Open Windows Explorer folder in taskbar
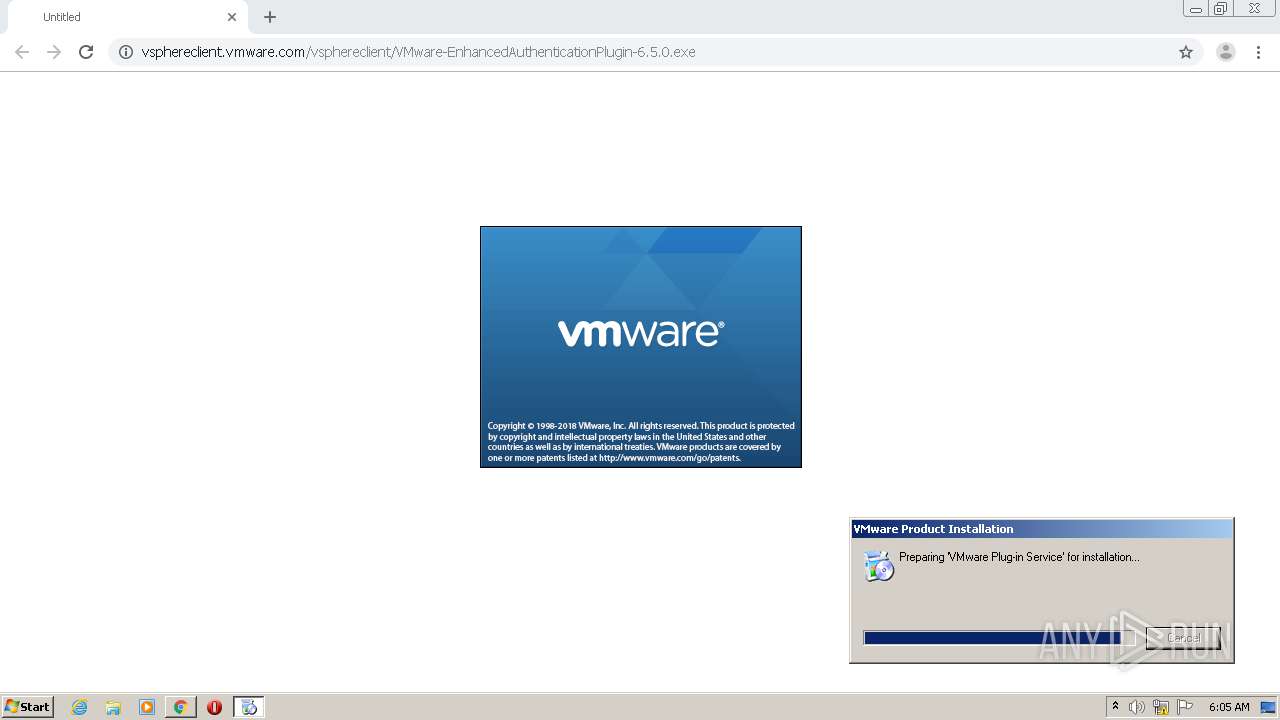This screenshot has width=1280, height=720. [x=113, y=707]
